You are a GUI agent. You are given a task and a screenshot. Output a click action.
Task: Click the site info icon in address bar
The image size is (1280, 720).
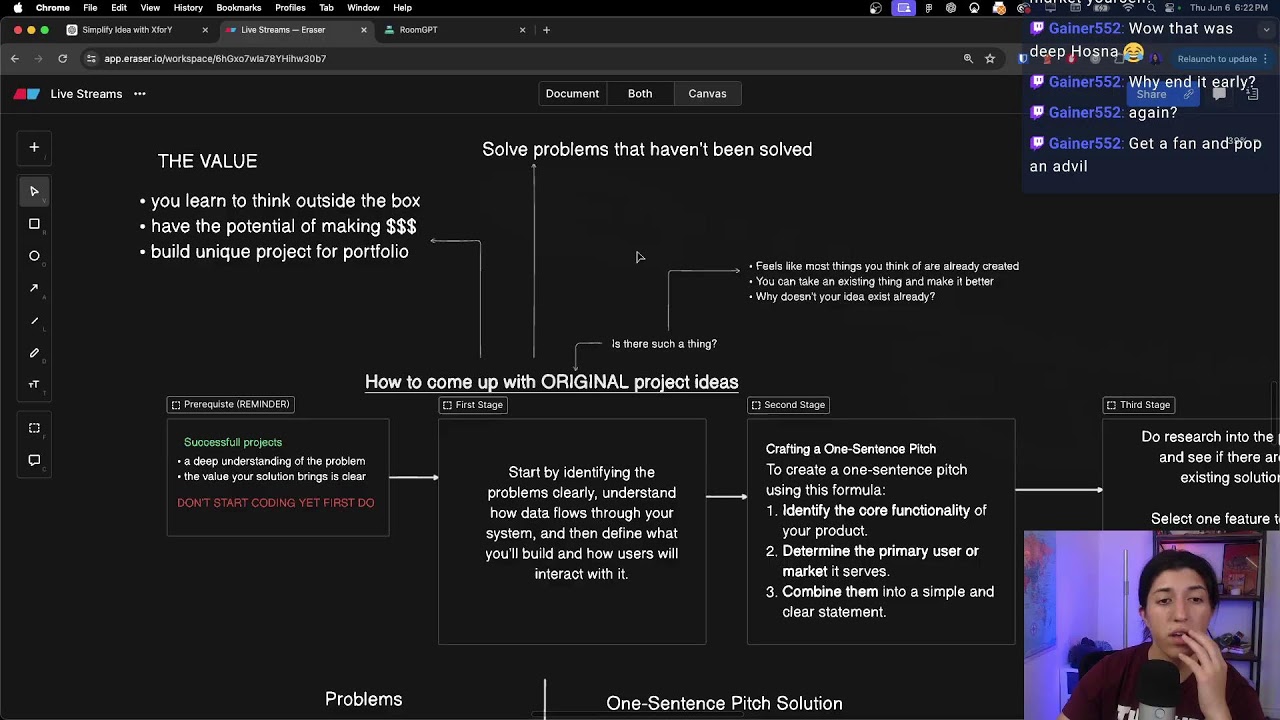pyautogui.click(x=91, y=59)
